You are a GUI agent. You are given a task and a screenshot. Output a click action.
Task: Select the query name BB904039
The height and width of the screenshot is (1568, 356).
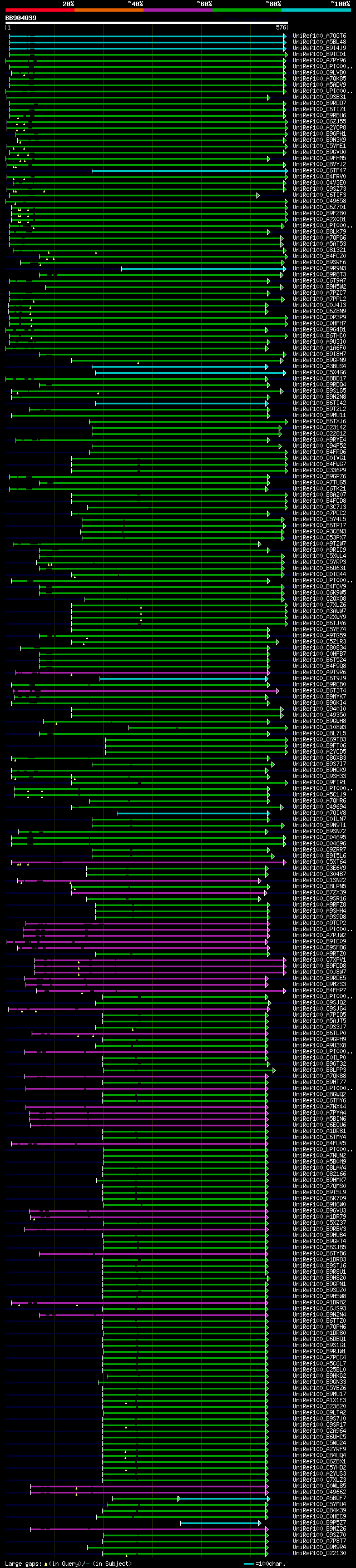coord(21,18)
